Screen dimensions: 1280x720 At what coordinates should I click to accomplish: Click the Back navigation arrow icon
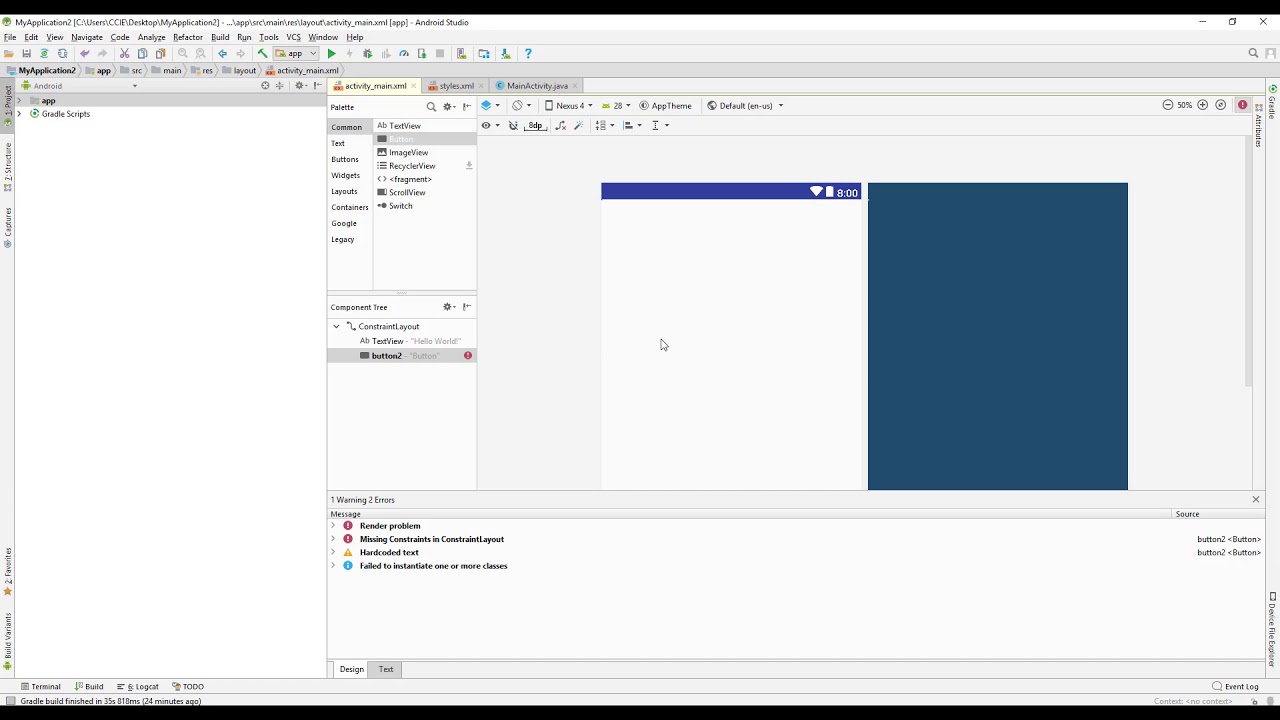tap(222, 54)
